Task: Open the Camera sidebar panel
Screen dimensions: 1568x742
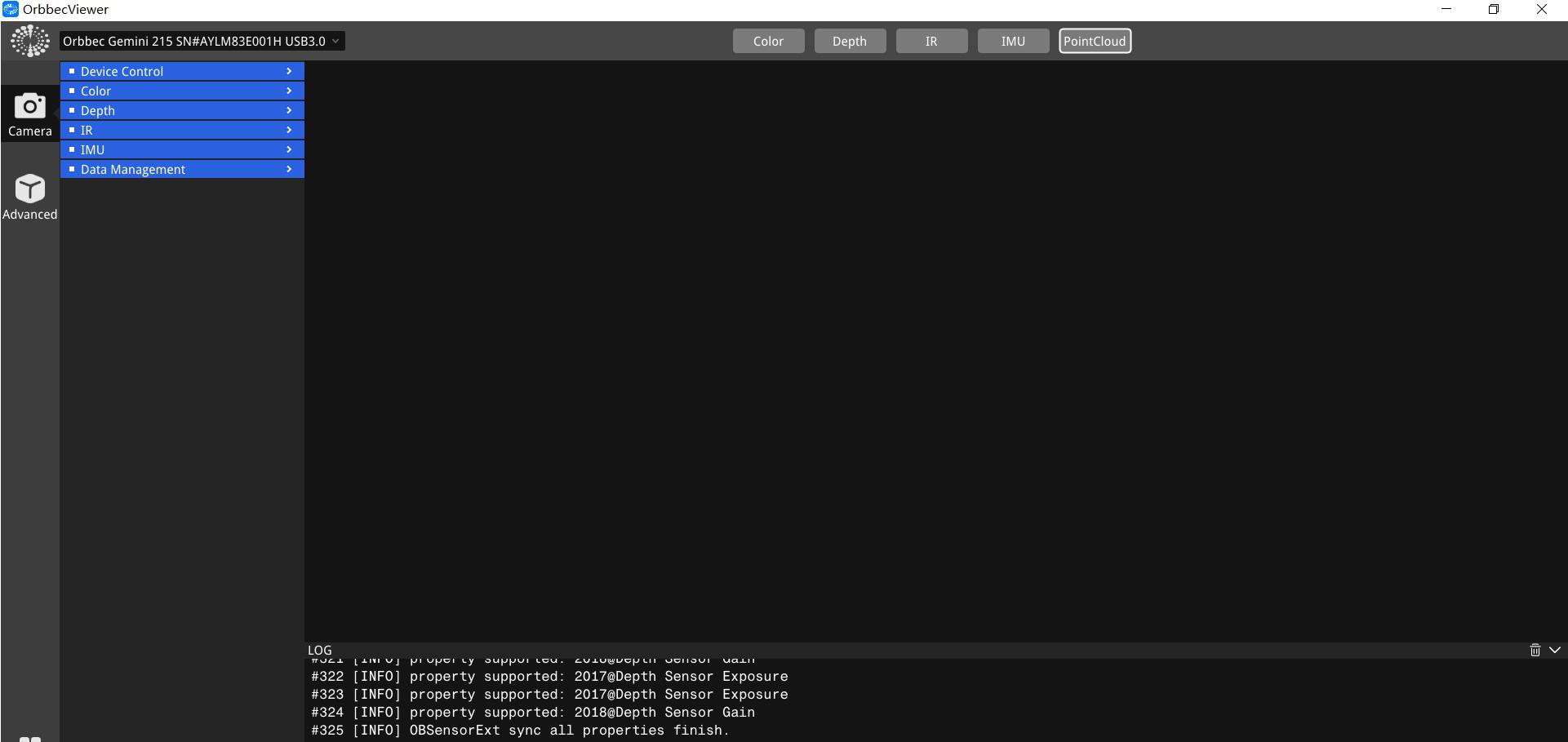Action: [29, 113]
